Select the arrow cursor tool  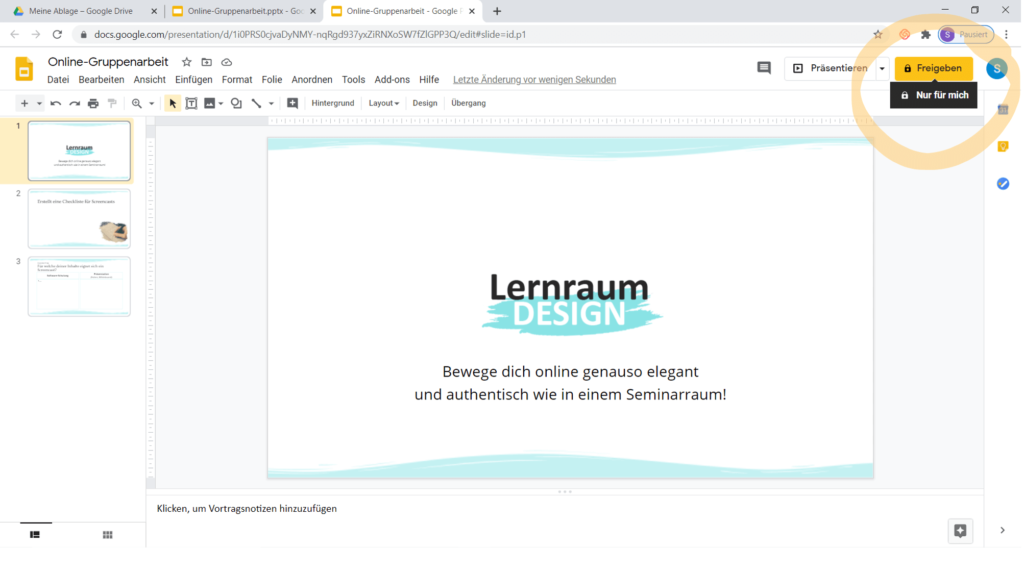click(172, 103)
